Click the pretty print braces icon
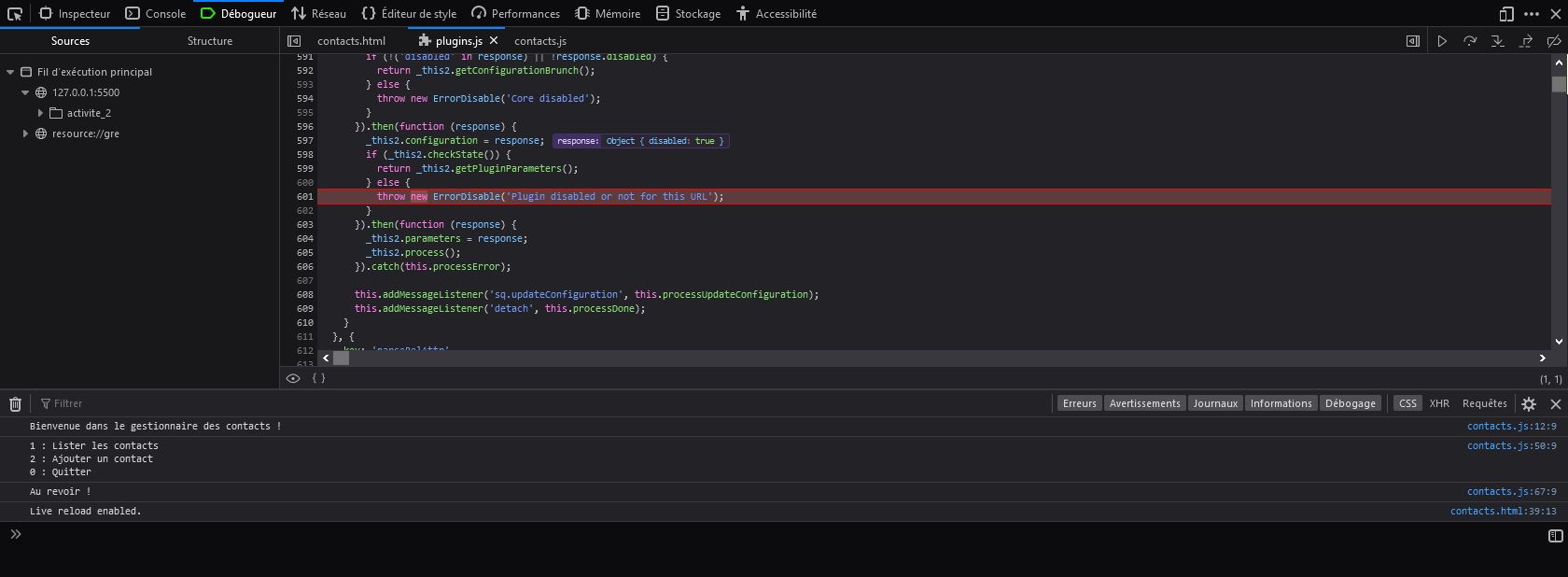This screenshot has width=1568, height=577. pos(319,379)
